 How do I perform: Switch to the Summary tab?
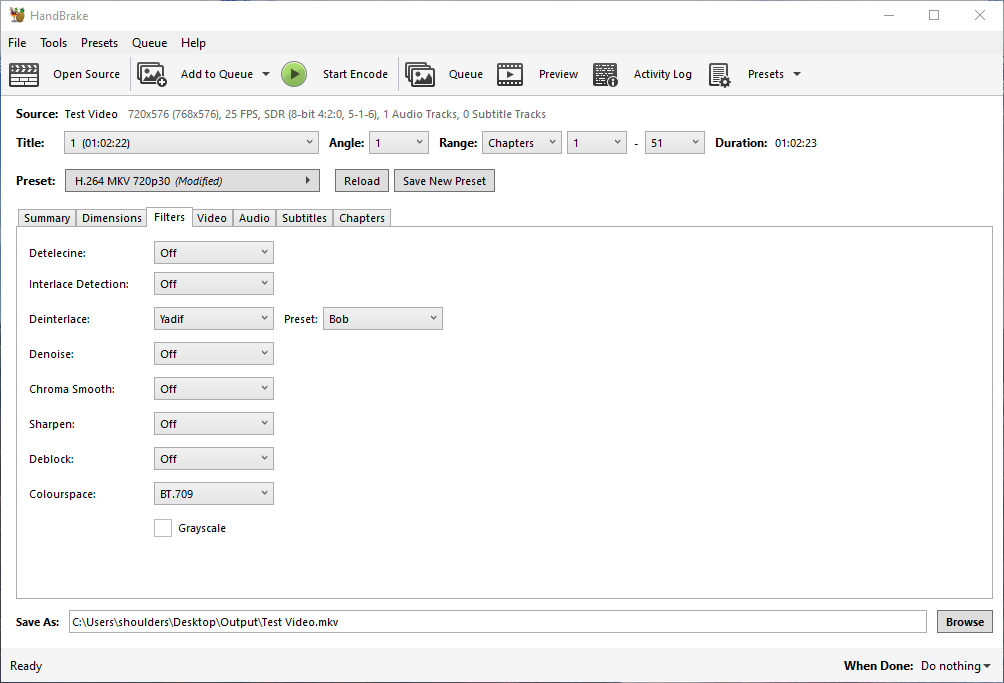47,218
